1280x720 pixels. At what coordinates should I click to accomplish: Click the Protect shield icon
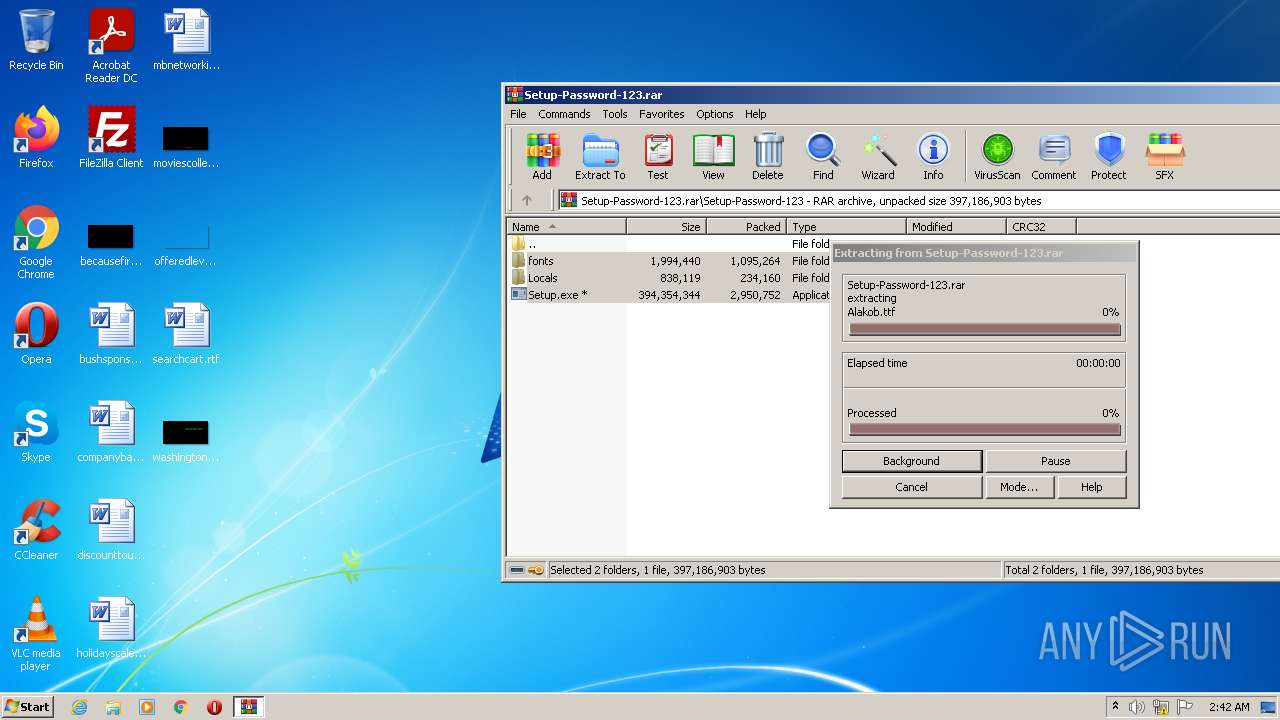coord(1109,157)
